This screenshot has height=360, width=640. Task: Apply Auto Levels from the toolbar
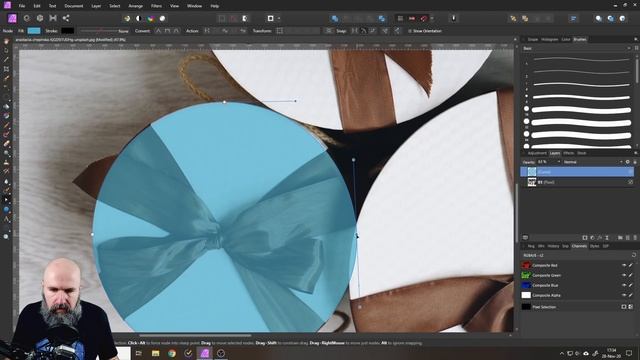[127, 18]
